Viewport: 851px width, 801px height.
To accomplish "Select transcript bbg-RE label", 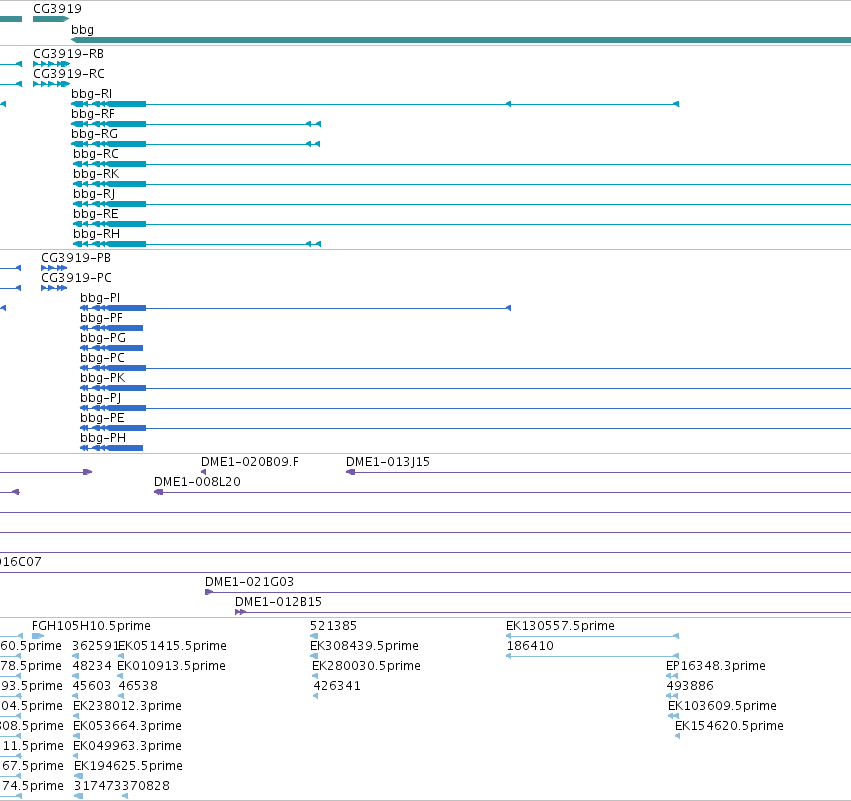I will point(96,214).
